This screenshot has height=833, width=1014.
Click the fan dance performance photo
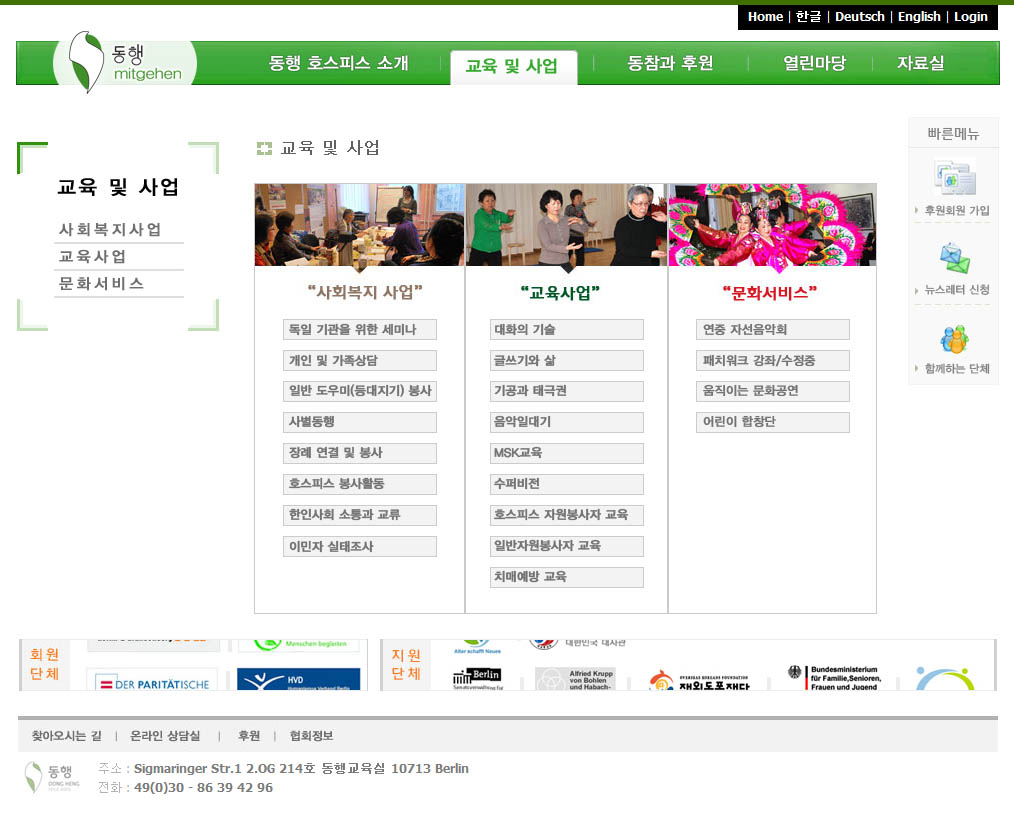coord(772,225)
